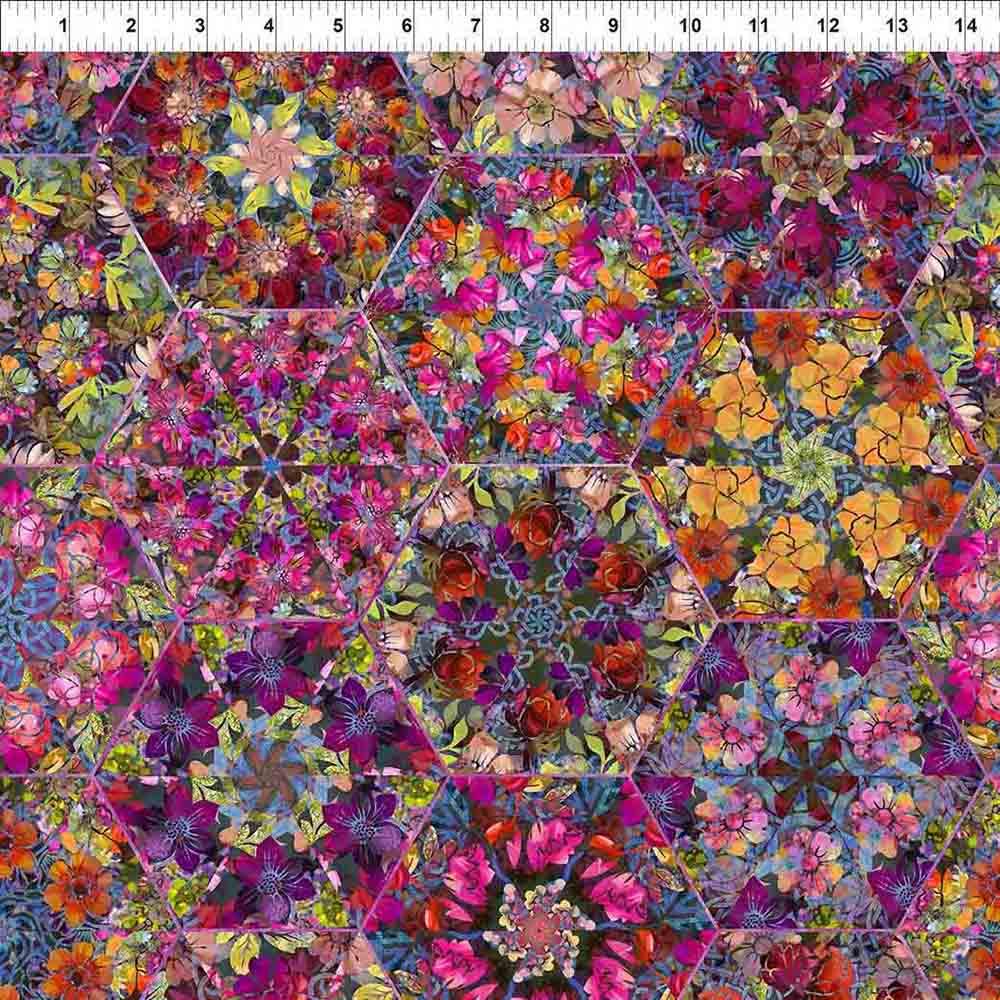
Task: Click the ruler number 12
Action: [828, 26]
